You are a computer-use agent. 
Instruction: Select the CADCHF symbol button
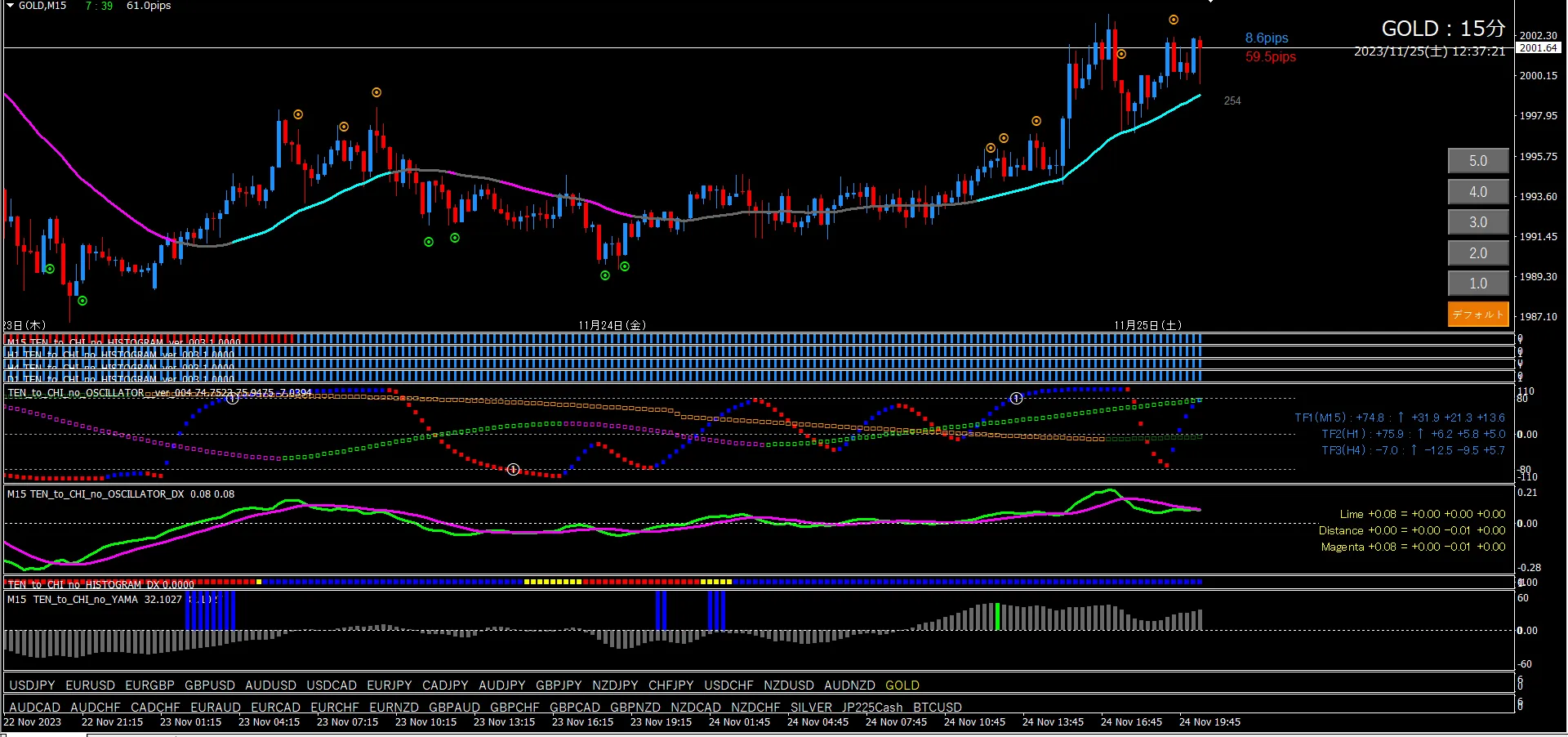tap(156, 708)
